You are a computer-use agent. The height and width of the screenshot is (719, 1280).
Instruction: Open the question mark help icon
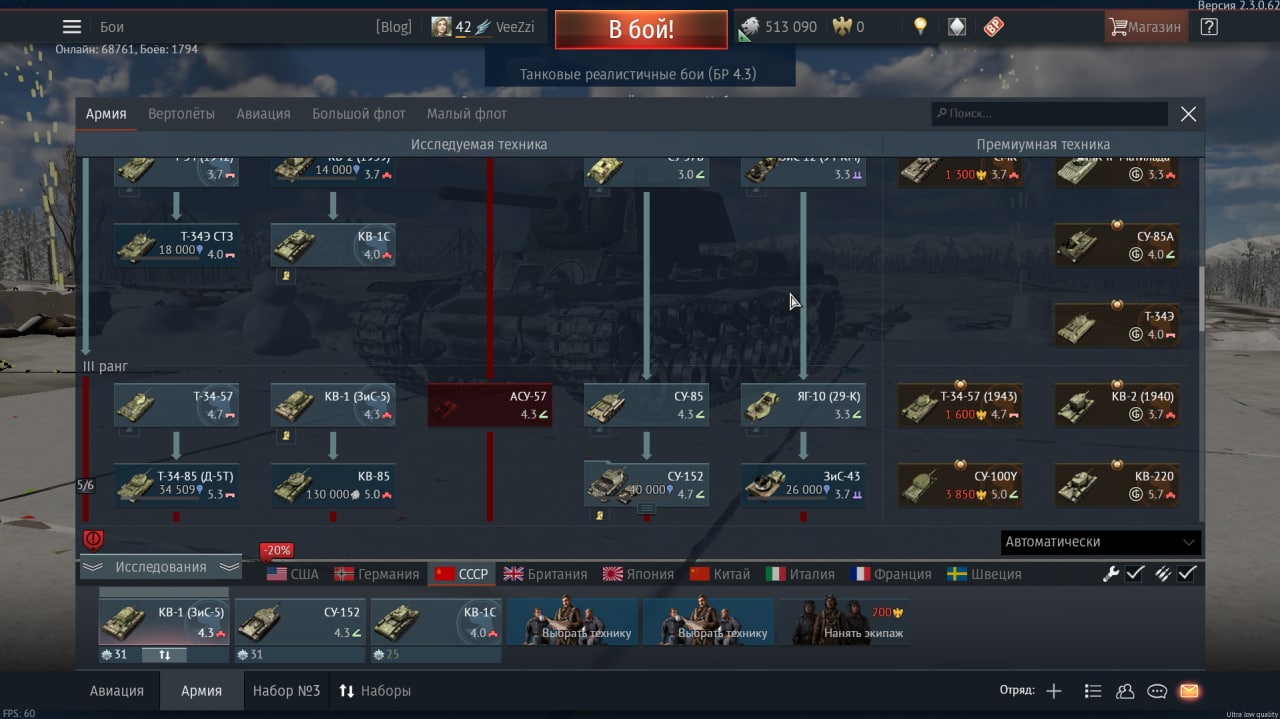pos(1209,27)
